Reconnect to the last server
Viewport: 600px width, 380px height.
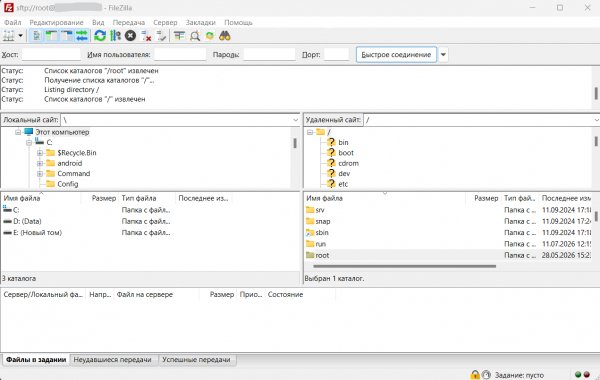[x=161, y=36]
